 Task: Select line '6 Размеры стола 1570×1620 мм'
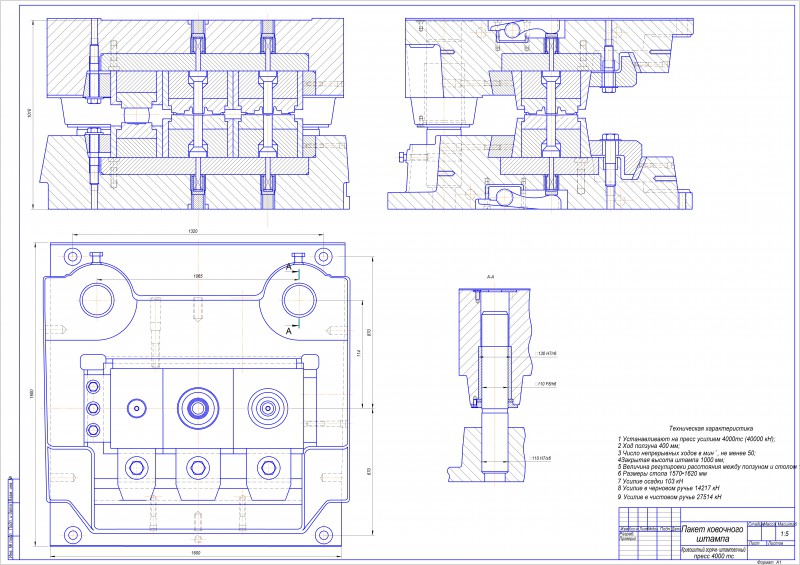(662, 474)
